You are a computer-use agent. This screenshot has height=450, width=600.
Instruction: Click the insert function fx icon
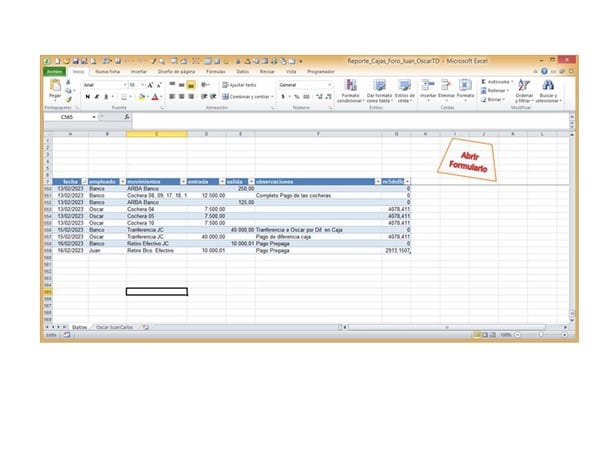pos(127,117)
